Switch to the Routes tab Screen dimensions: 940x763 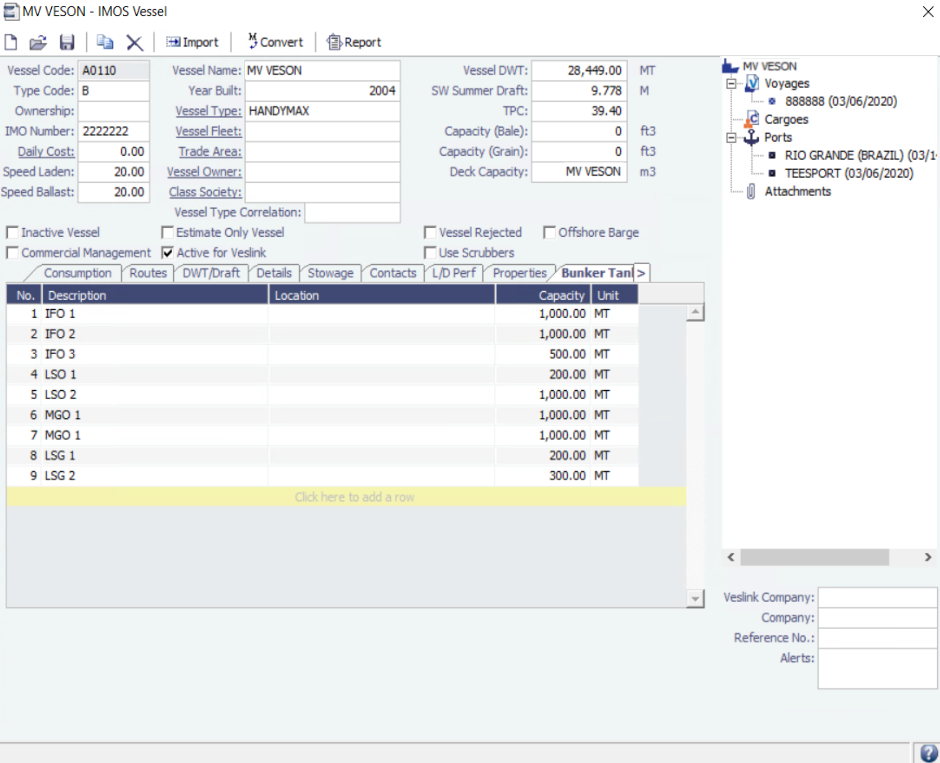pos(147,272)
